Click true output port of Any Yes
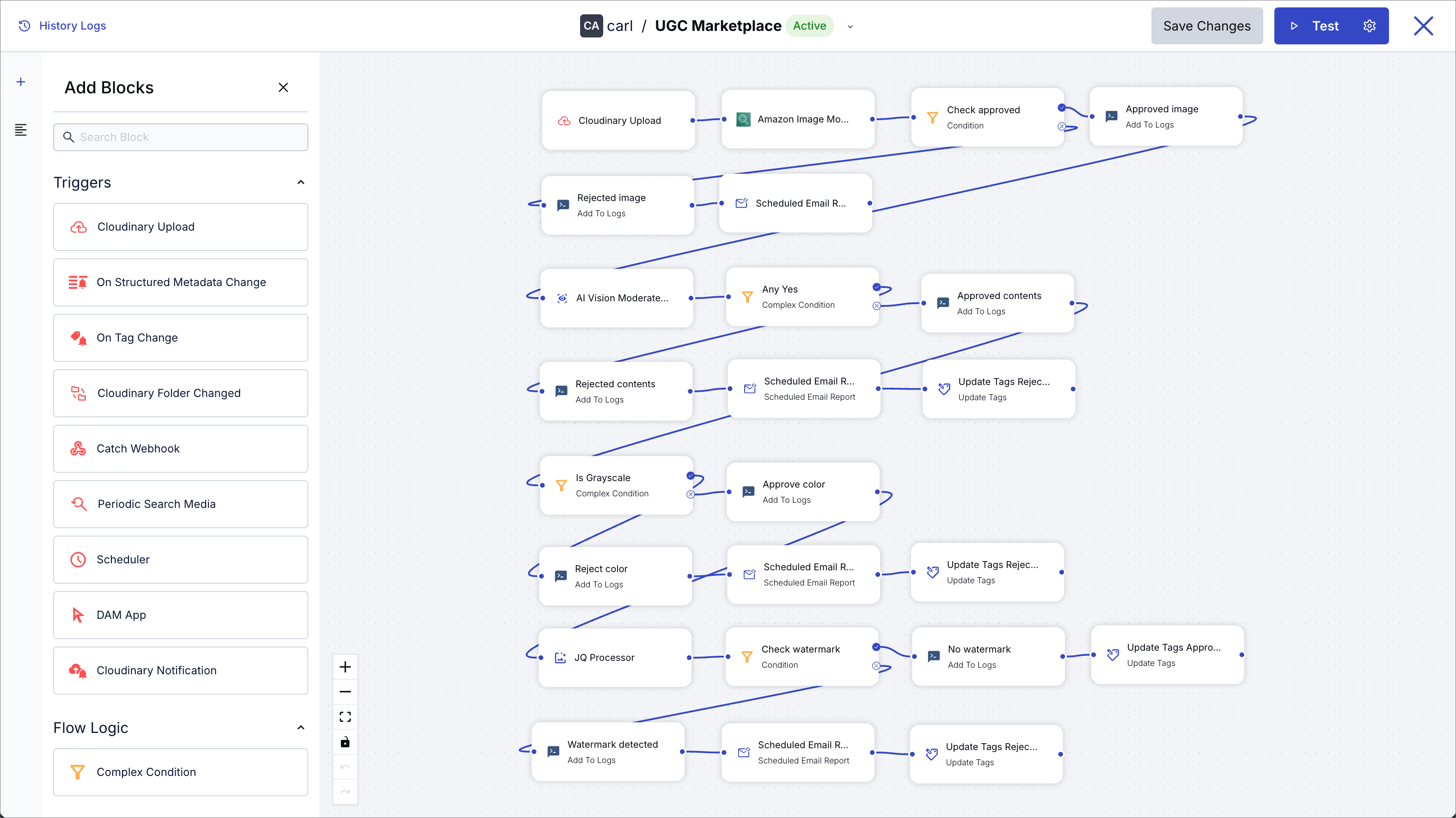The image size is (1456, 818). point(877,287)
